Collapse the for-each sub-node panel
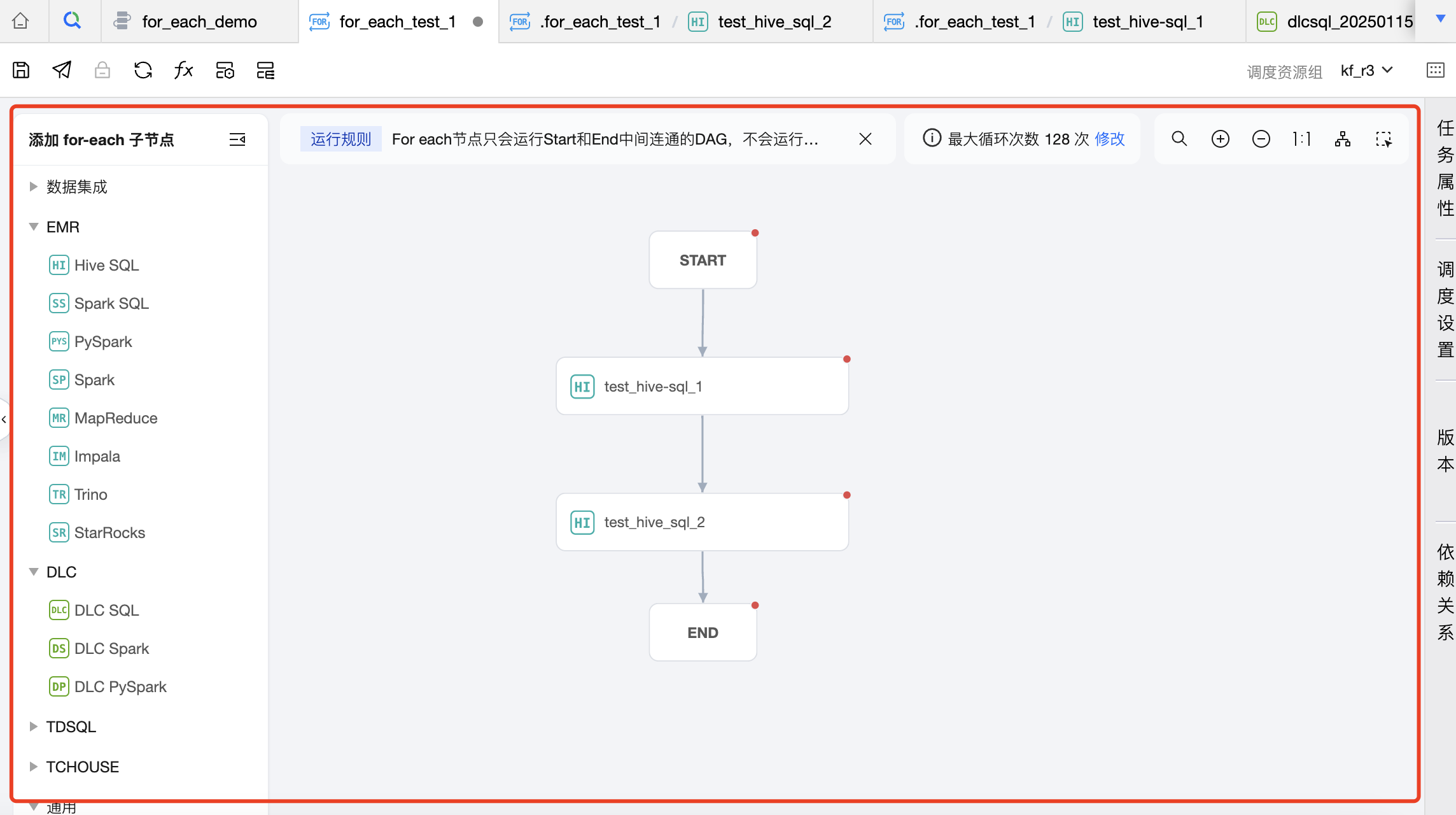Viewport: 1456px width, 815px height. click(237, 139)
